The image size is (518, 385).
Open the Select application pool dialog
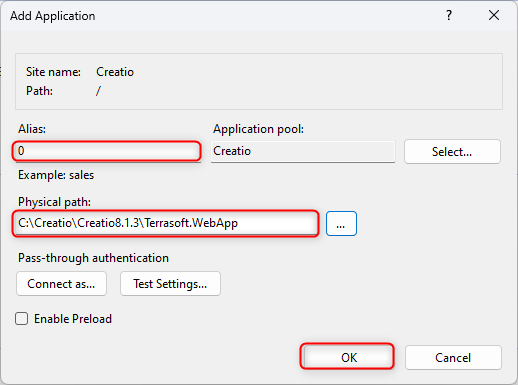pos(452,152)
